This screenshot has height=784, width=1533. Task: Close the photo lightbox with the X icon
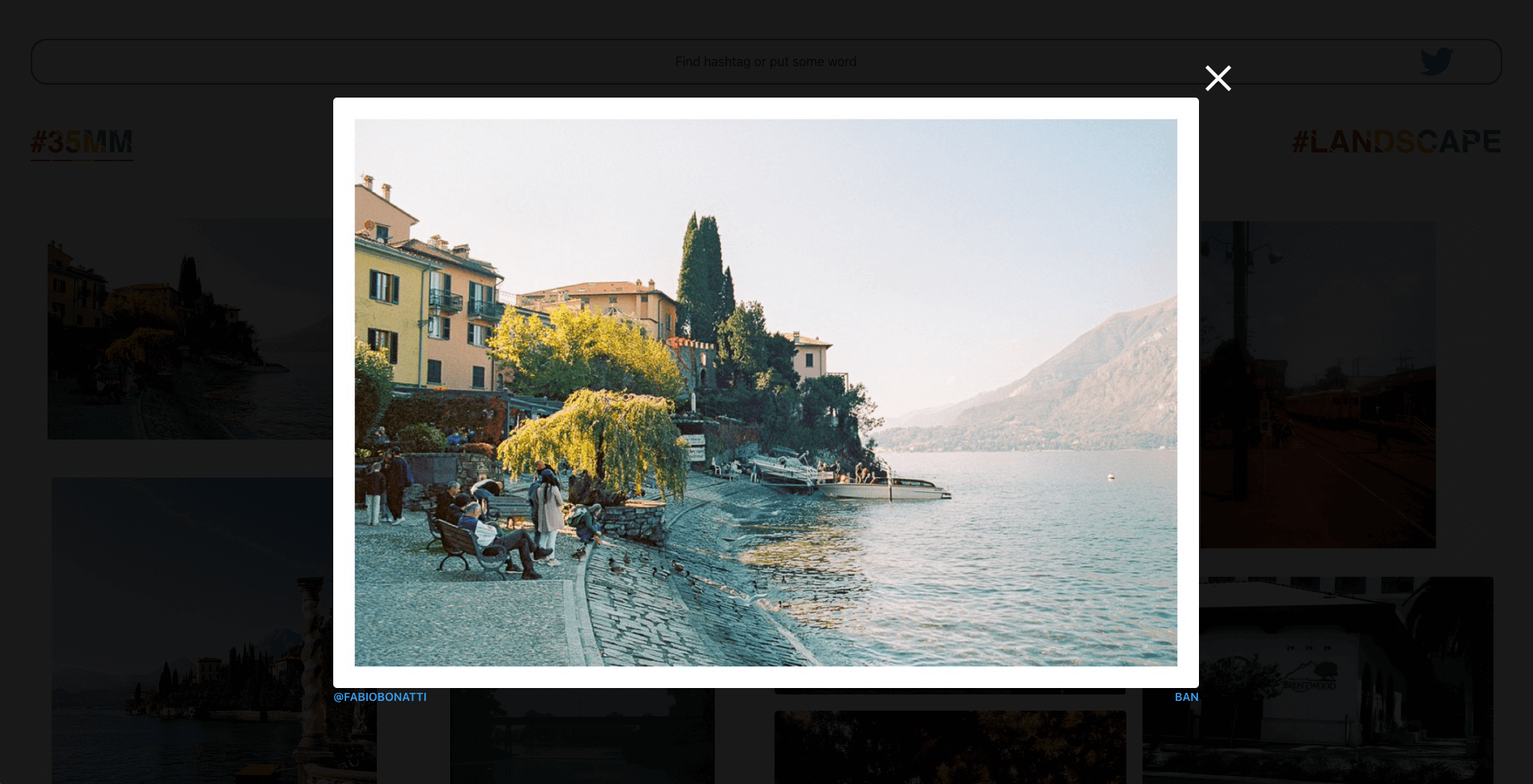pyautogui.click(x=1218, y=78)
